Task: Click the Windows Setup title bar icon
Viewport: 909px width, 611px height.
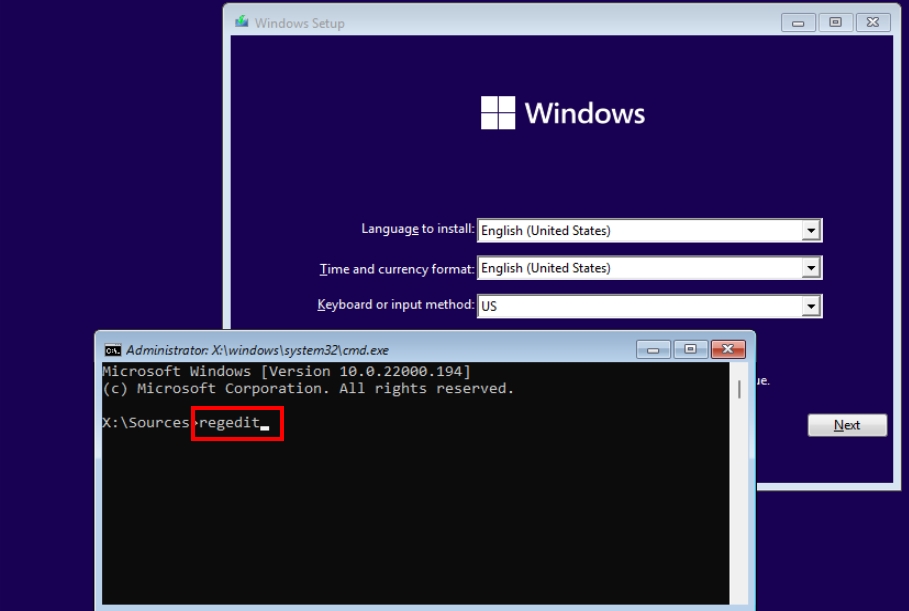Action: pos(243,22)
